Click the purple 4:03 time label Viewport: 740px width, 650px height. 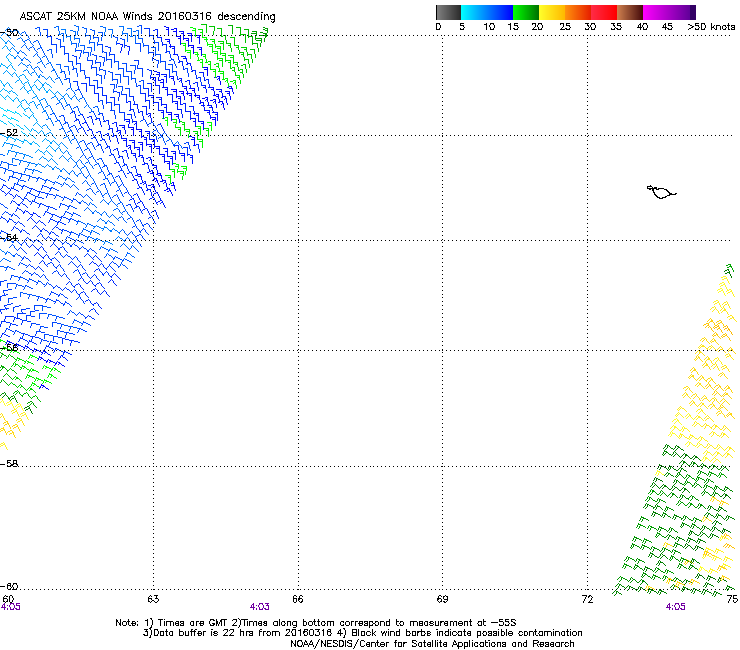pyautogui.click(x=260, y=607)
